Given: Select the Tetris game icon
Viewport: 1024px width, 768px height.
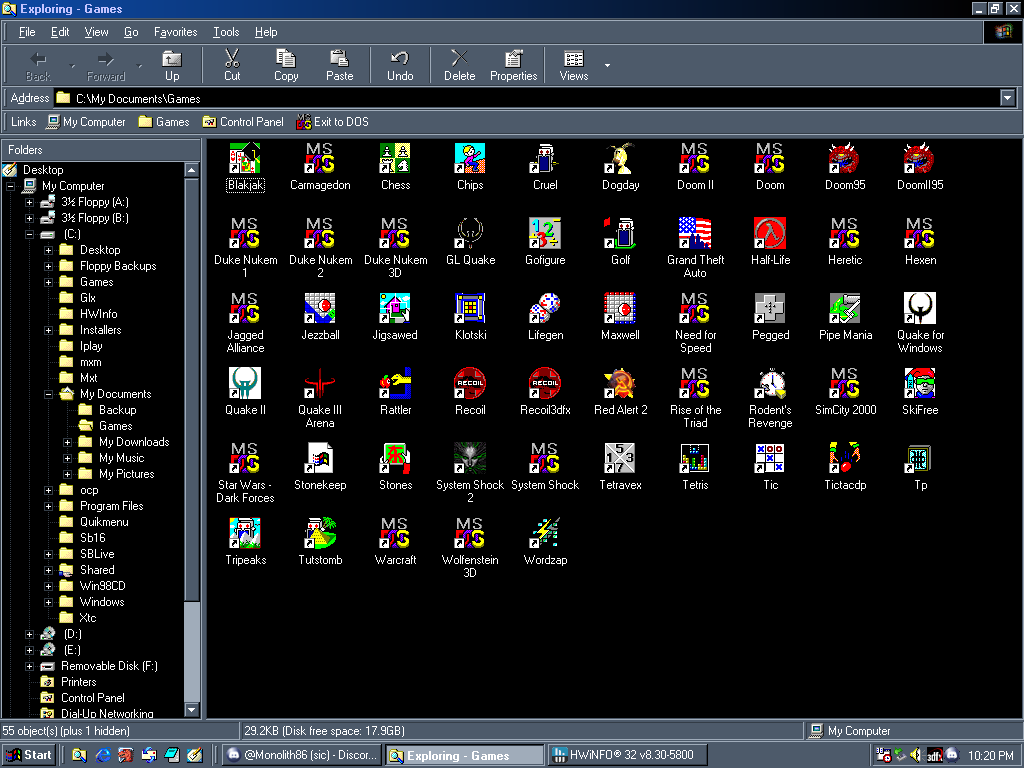Looking at the screenshot, I should tap(695, 459).
